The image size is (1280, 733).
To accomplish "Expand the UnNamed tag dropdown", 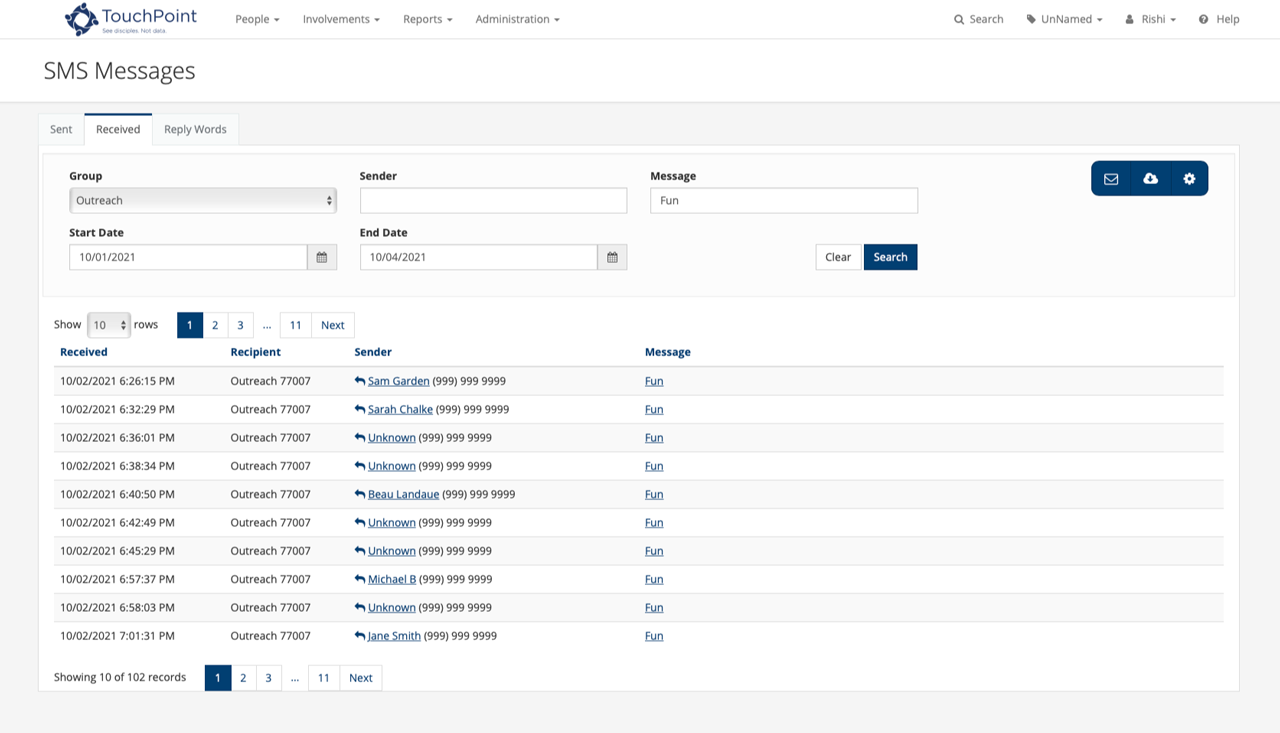I will [1064, 19].
